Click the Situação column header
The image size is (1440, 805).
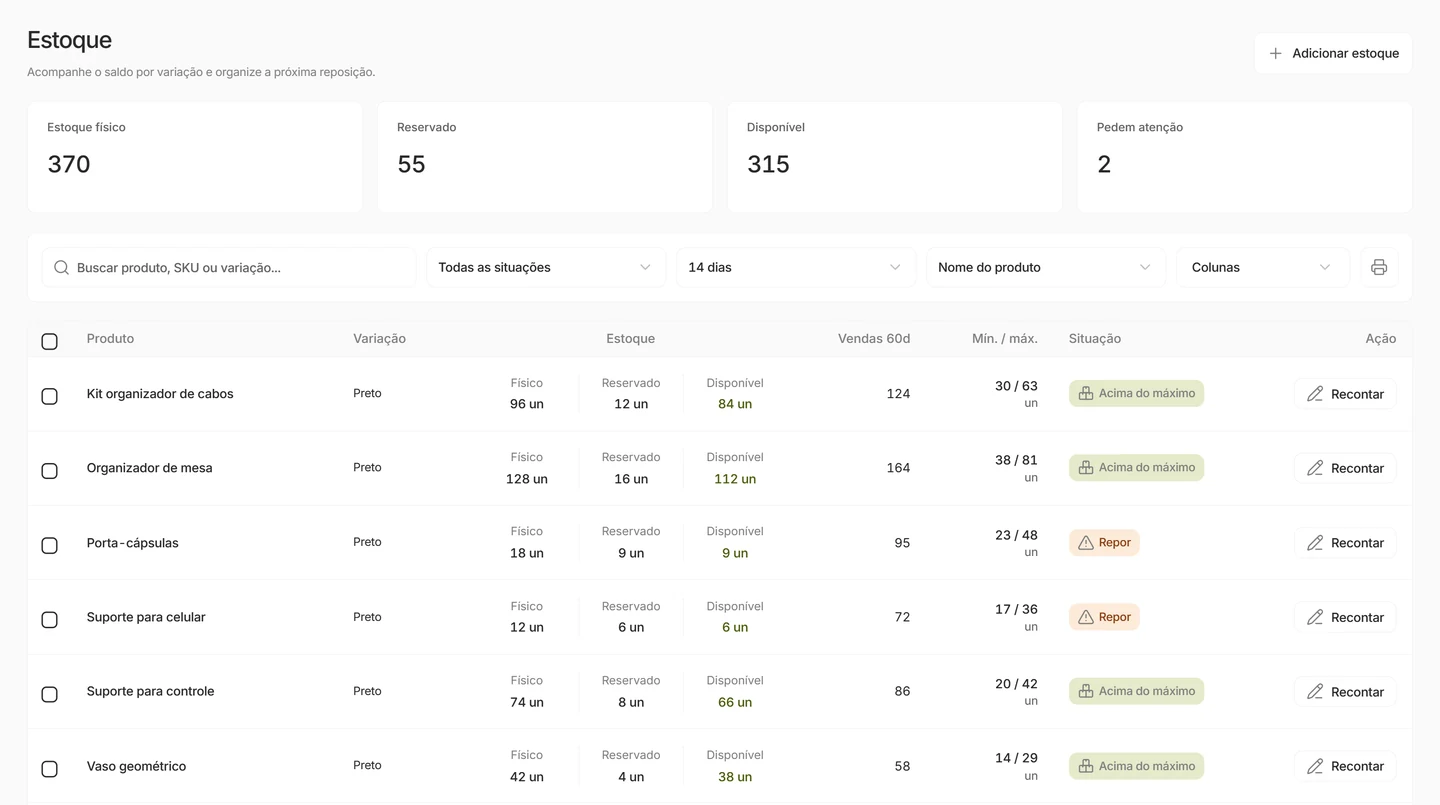(x=1095, y=338)
